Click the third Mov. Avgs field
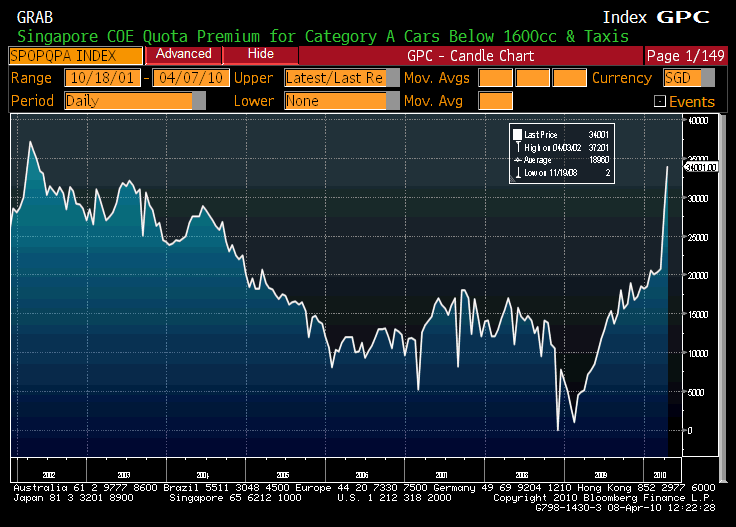 [x=569, y=78]
